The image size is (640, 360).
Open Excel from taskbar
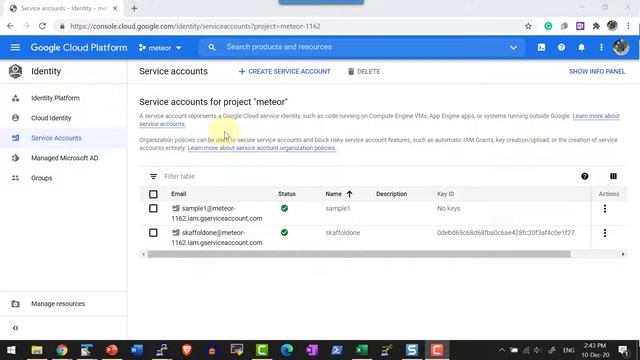pos(362,350)
